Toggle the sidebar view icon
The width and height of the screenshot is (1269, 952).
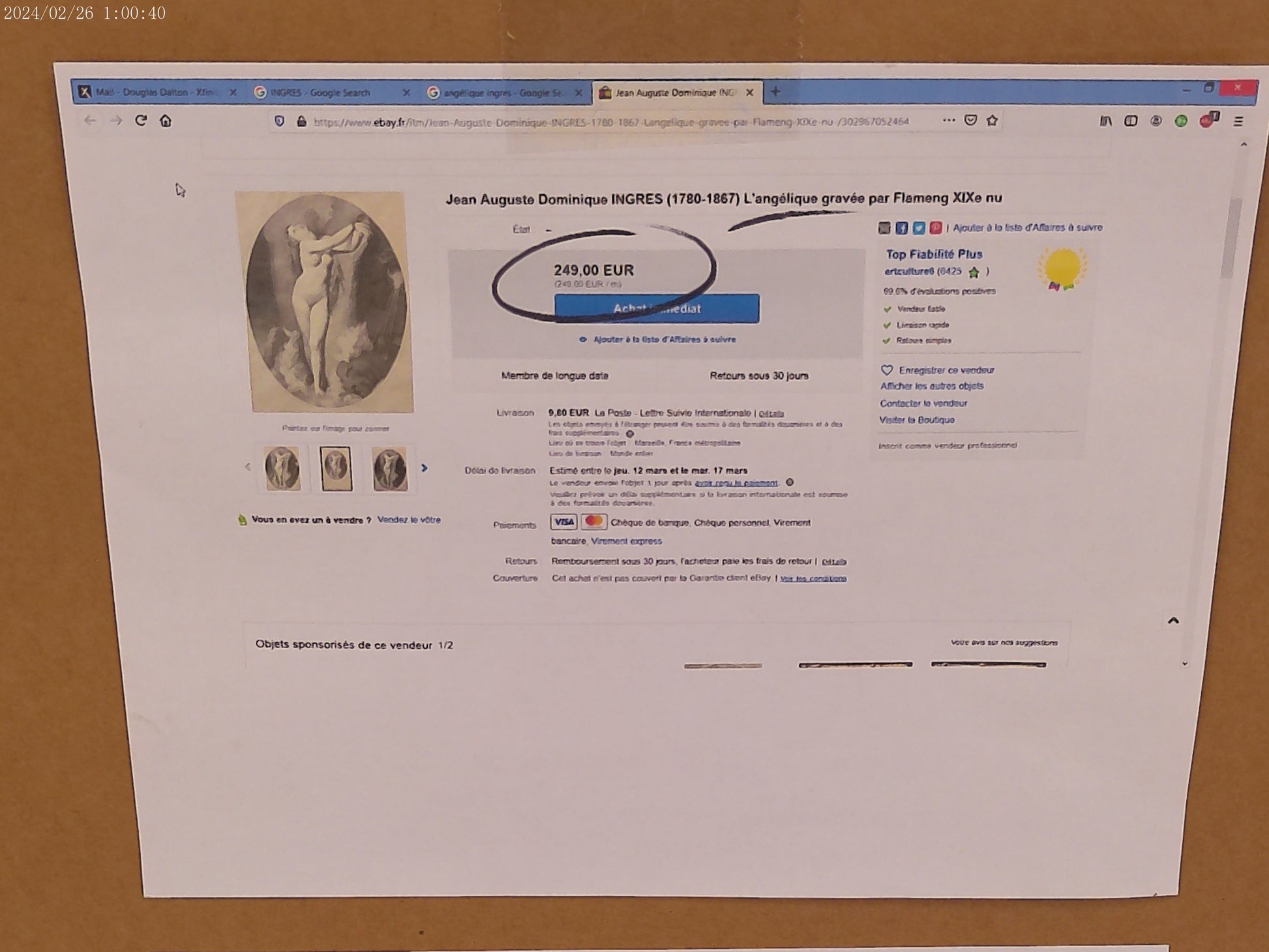point(1131,121)
